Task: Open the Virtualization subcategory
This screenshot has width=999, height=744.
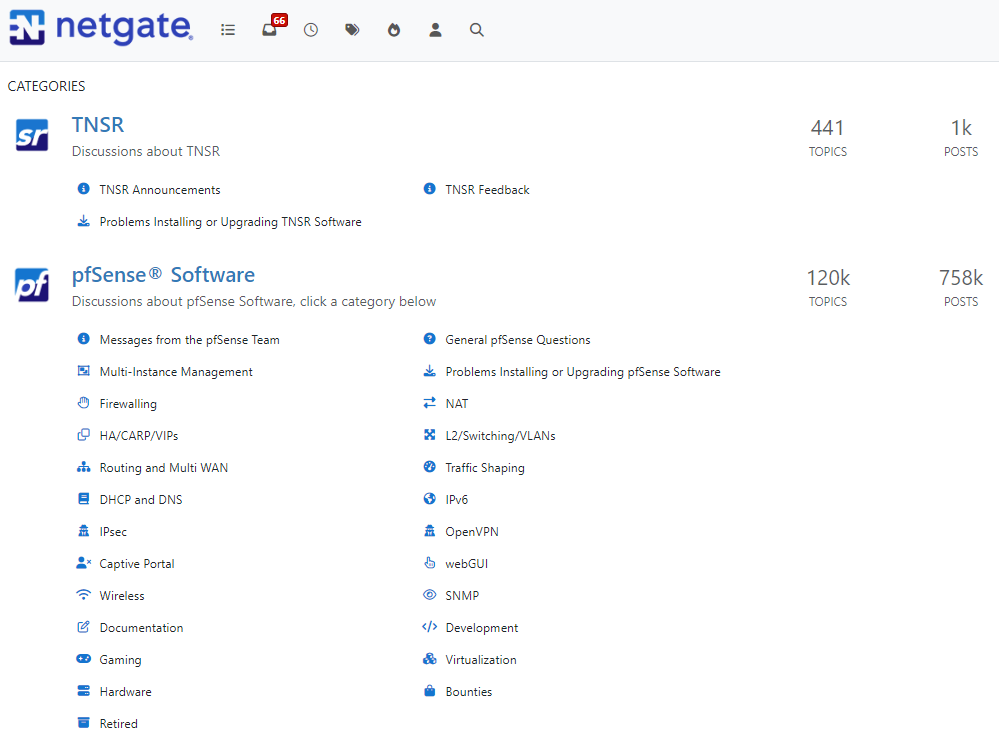Action: (x=481, y=660)
